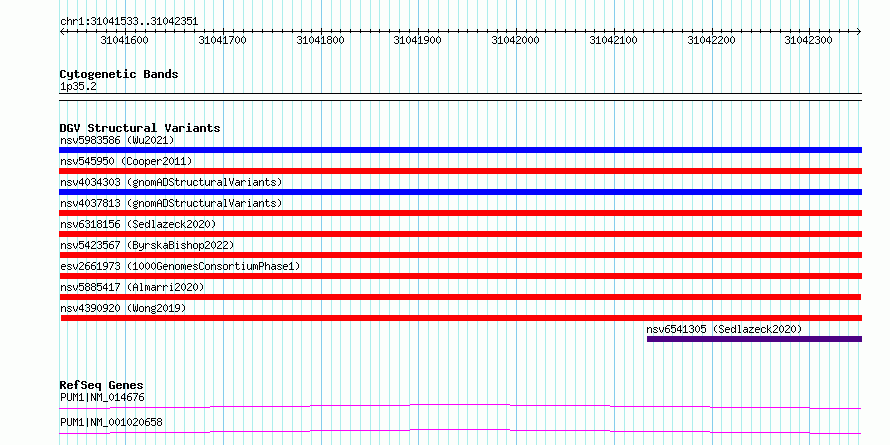Click the Cytogenetic Bands track title
The height and width of the screenshot is (445, 890).
119,74
